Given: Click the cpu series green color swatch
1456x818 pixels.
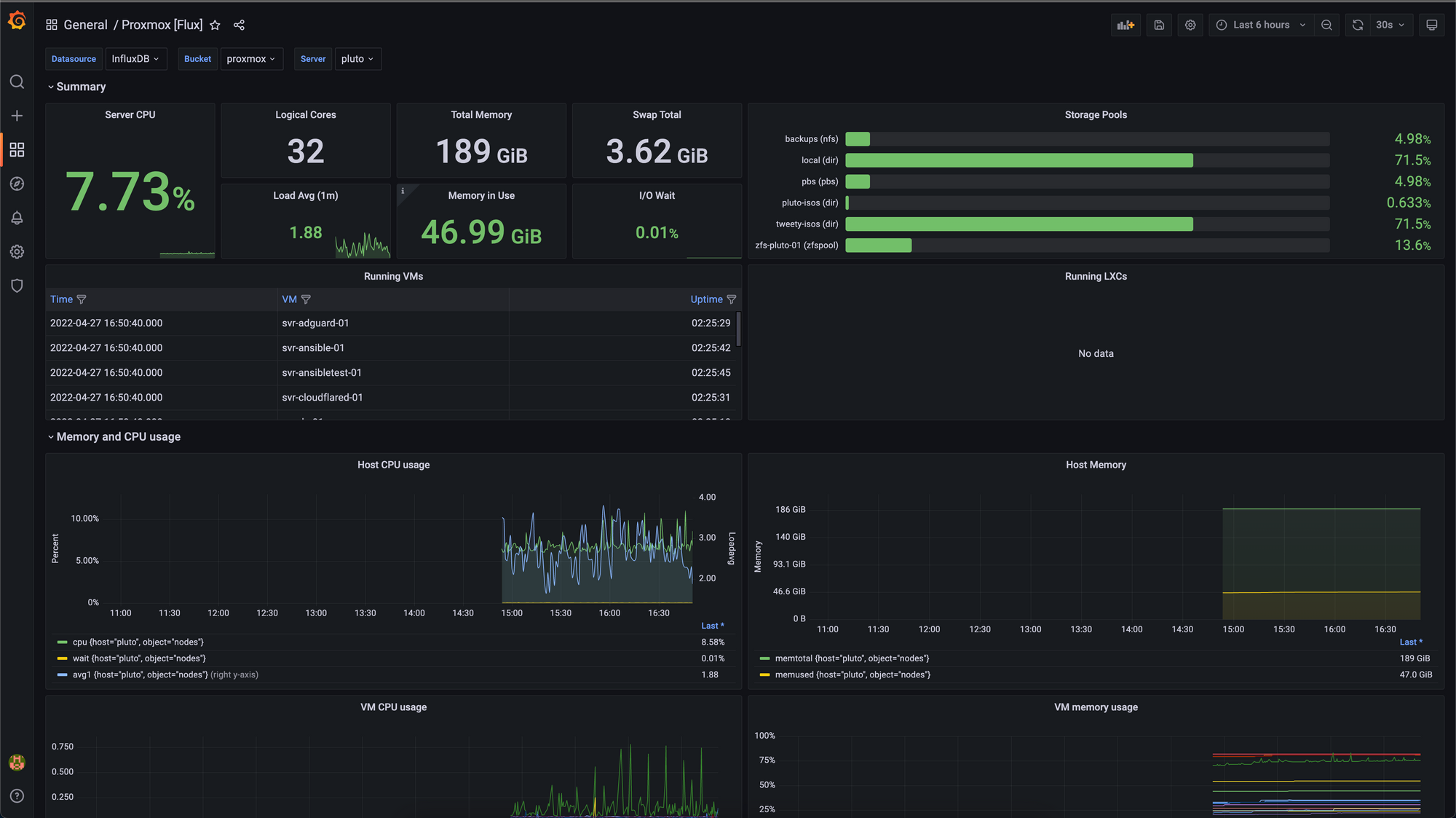Looking at the screenshot, I should click(63, 642).
